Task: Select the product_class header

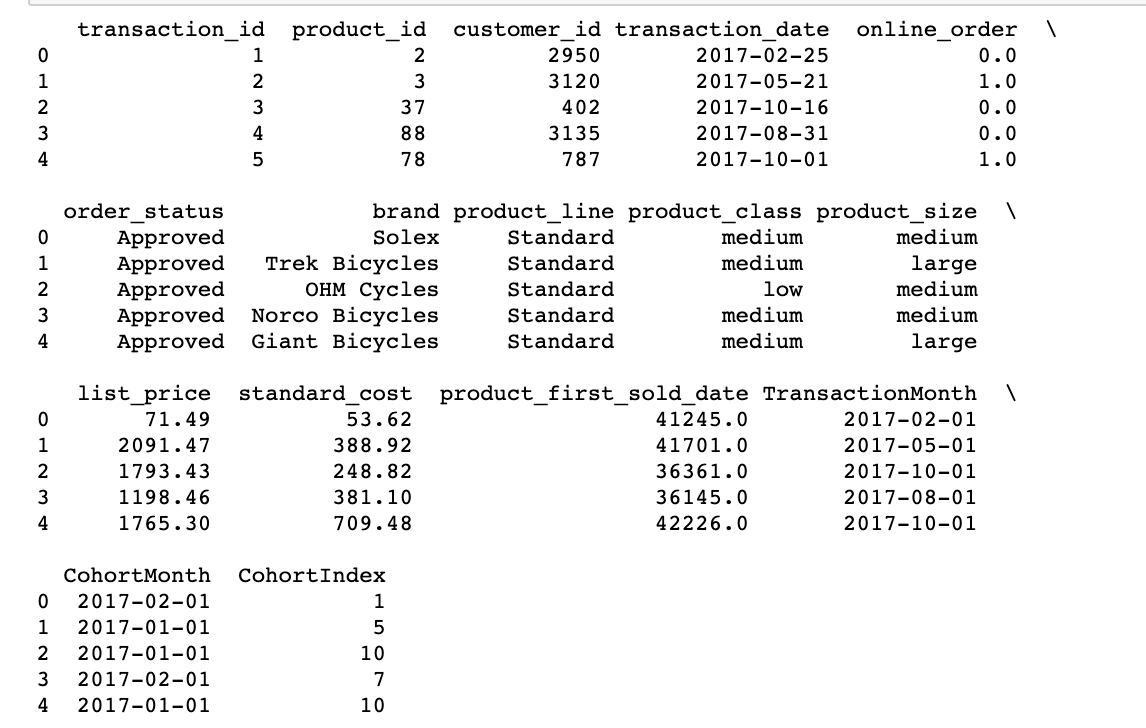Action: pyautogui.click(x=715, y=212)
